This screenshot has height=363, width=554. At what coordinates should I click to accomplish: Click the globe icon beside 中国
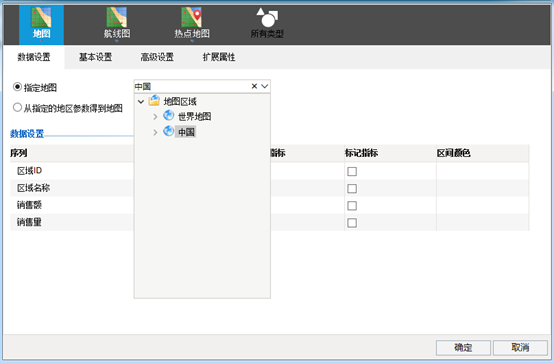[x=169, y=131]
